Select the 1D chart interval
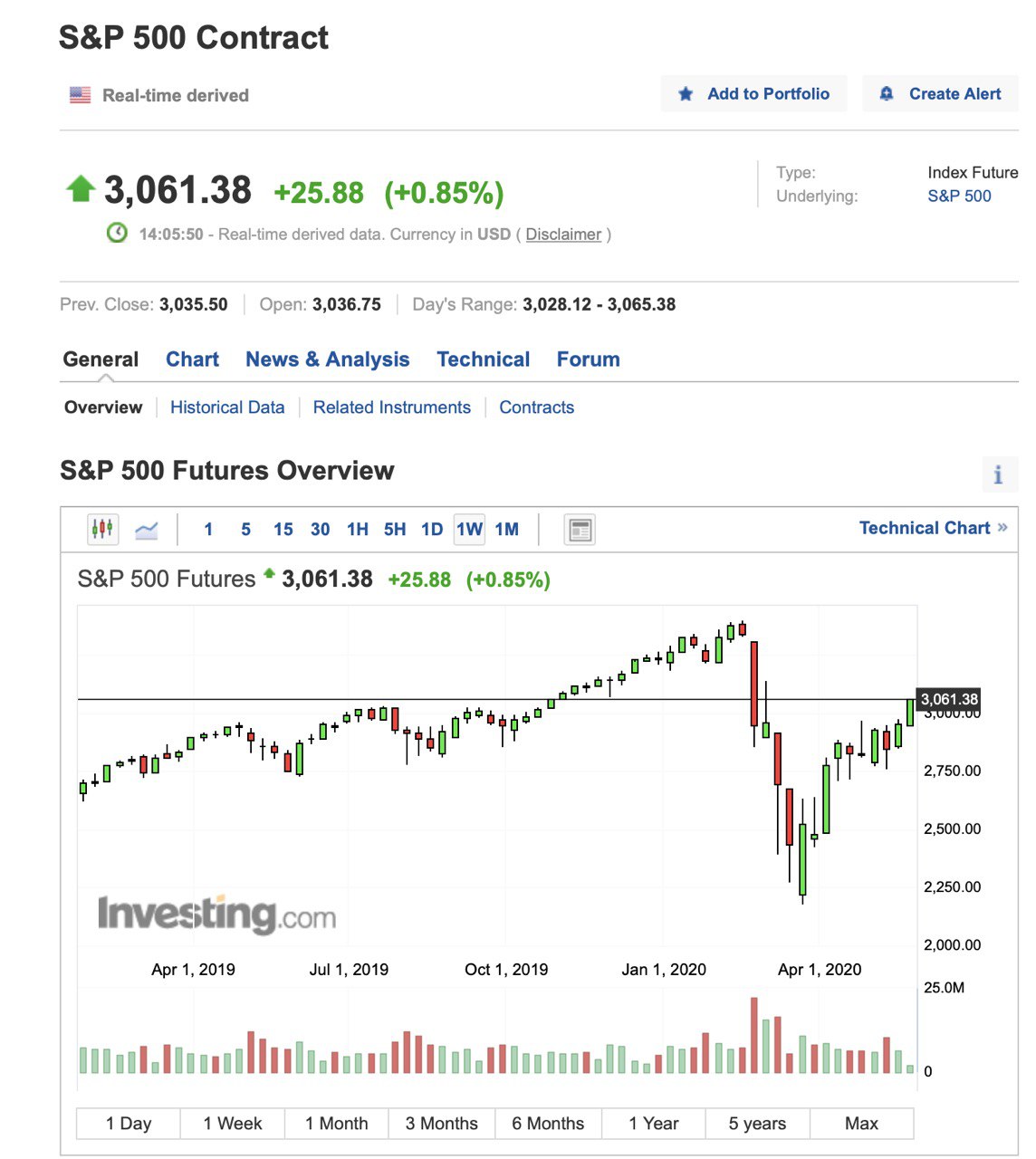The image size is (1036, 1159). click(432, 530)
